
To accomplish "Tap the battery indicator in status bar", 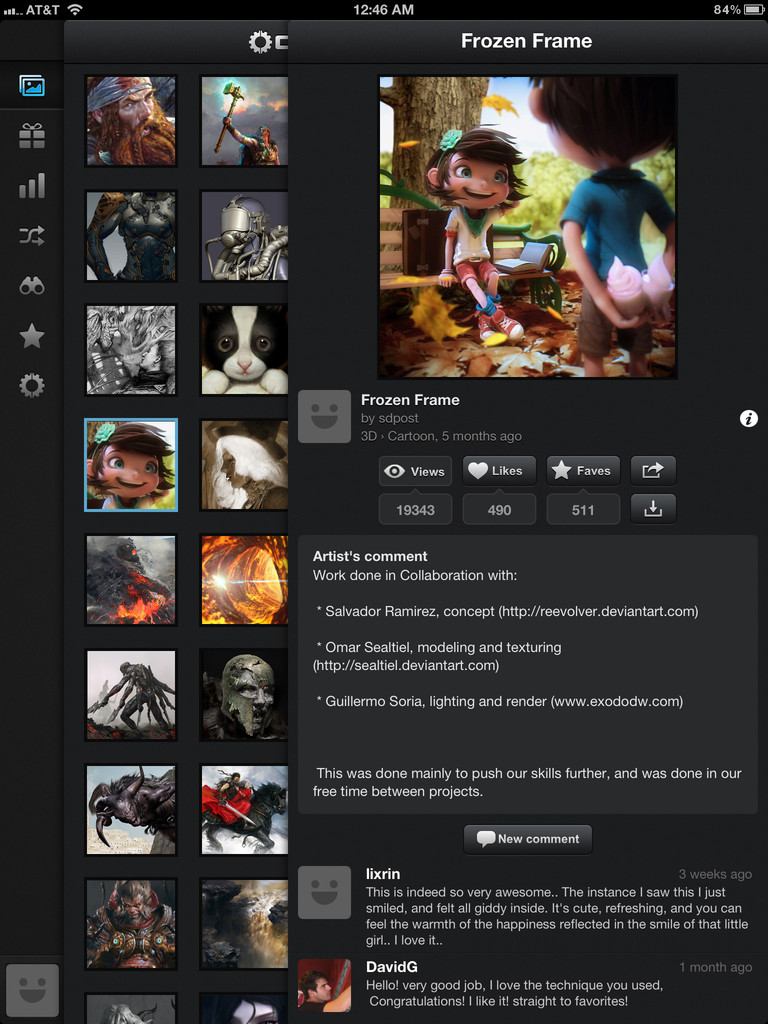I will tap(754, 9).
